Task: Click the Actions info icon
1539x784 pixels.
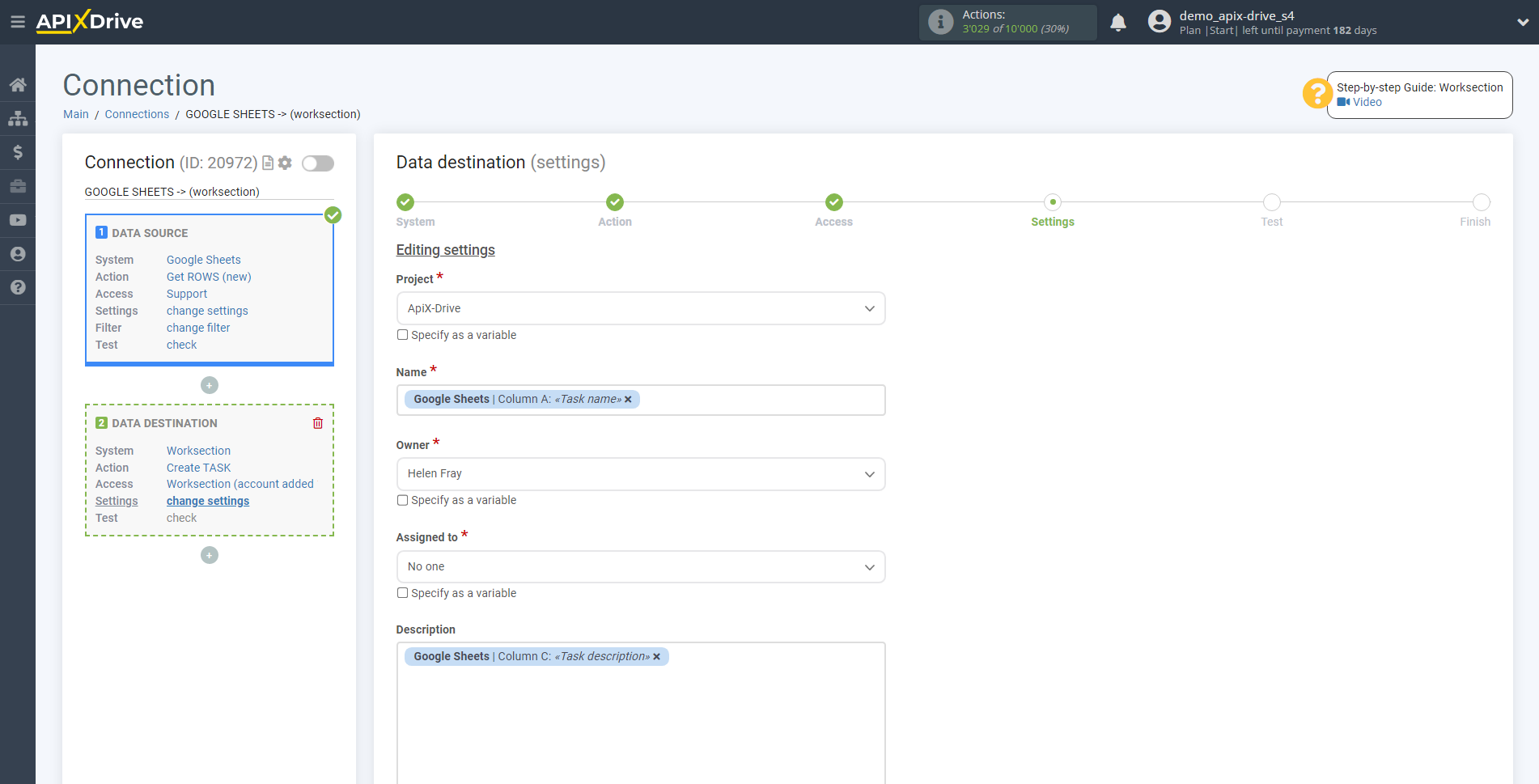Action: pyautogui.click(x=940, y=22)
